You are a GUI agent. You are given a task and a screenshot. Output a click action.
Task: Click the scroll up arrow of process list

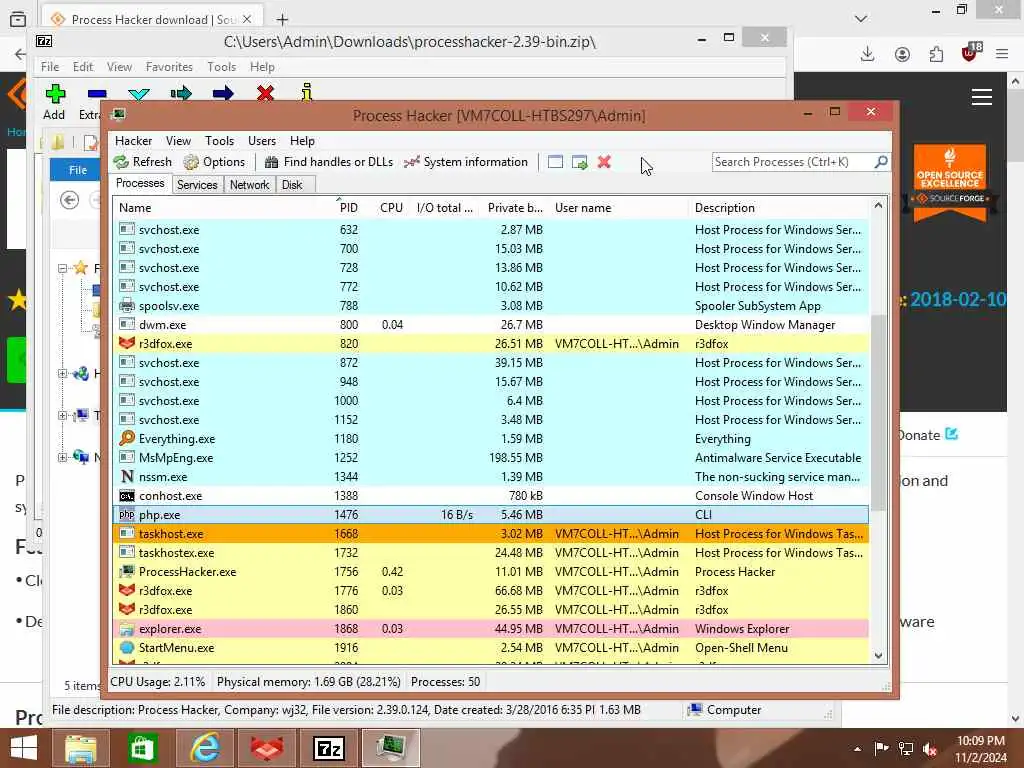[878, 206]
